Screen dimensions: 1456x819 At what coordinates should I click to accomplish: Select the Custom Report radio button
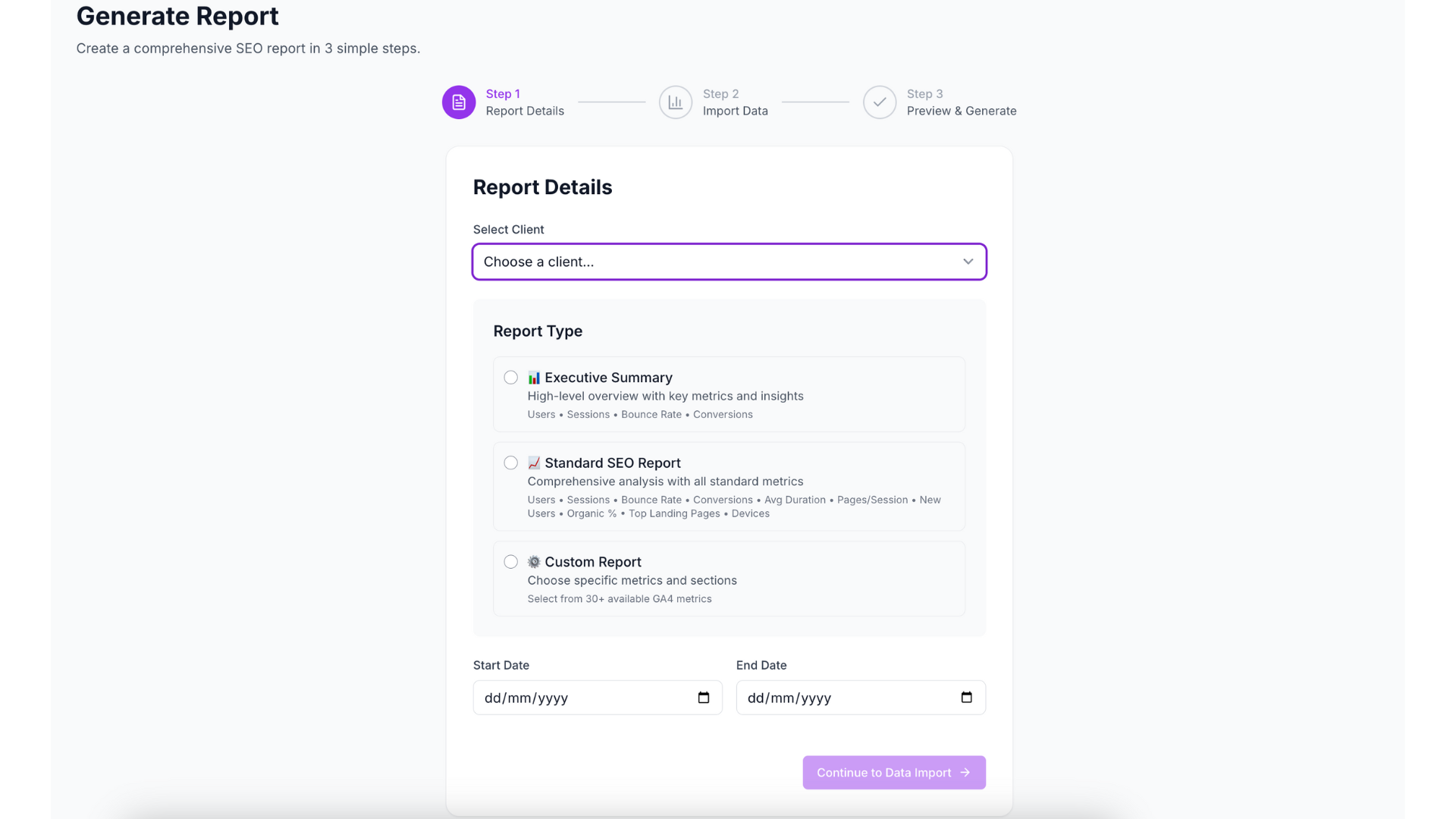click(510, 561)
